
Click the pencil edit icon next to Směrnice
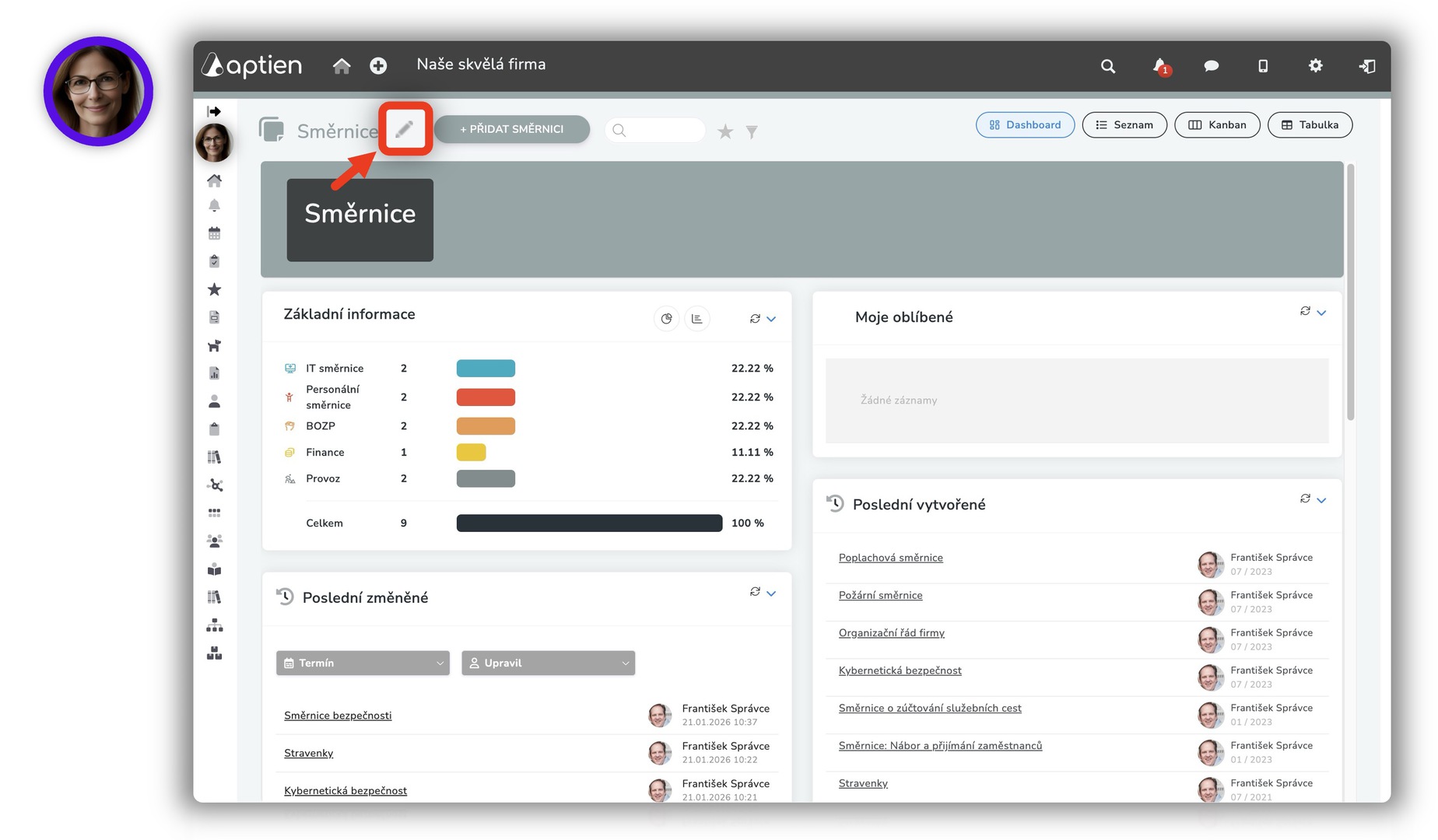coord(405,129)
